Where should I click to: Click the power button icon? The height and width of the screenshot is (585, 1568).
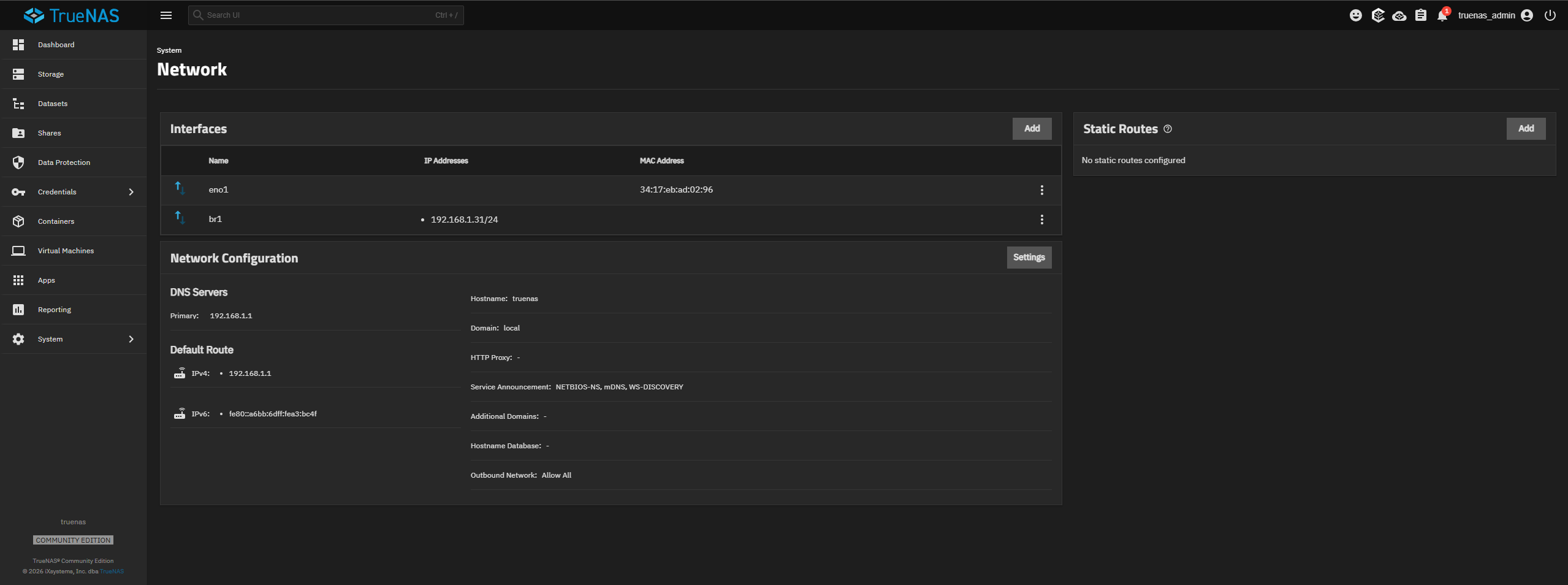(1550, 15)
